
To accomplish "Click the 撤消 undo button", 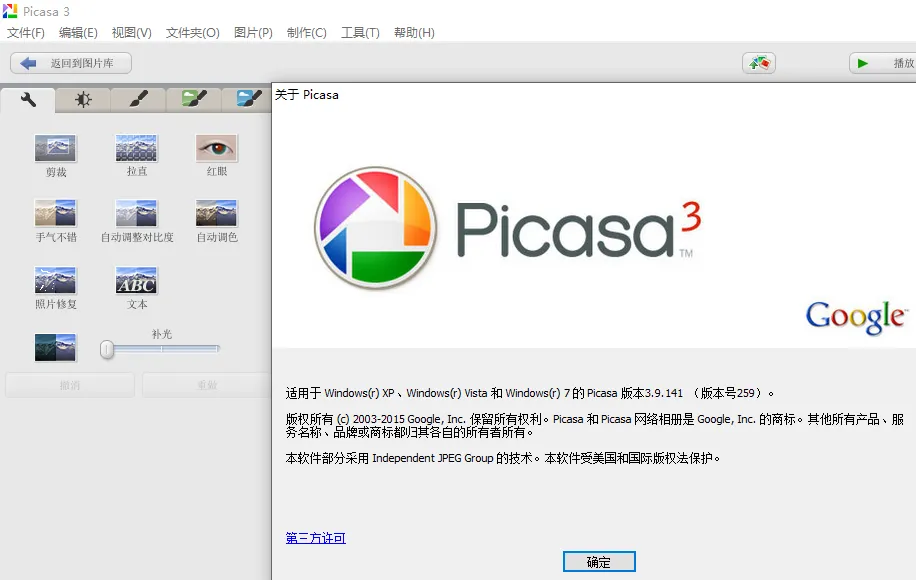I will click(70, 385).
